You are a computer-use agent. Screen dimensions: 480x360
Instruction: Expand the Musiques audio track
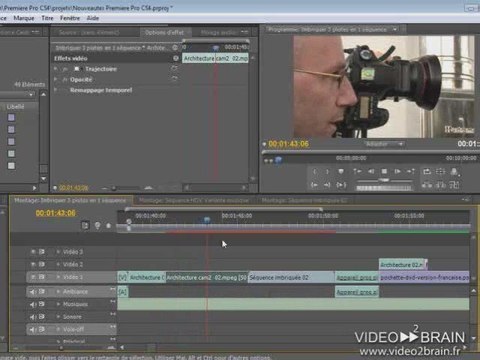[x=58, y=304]
